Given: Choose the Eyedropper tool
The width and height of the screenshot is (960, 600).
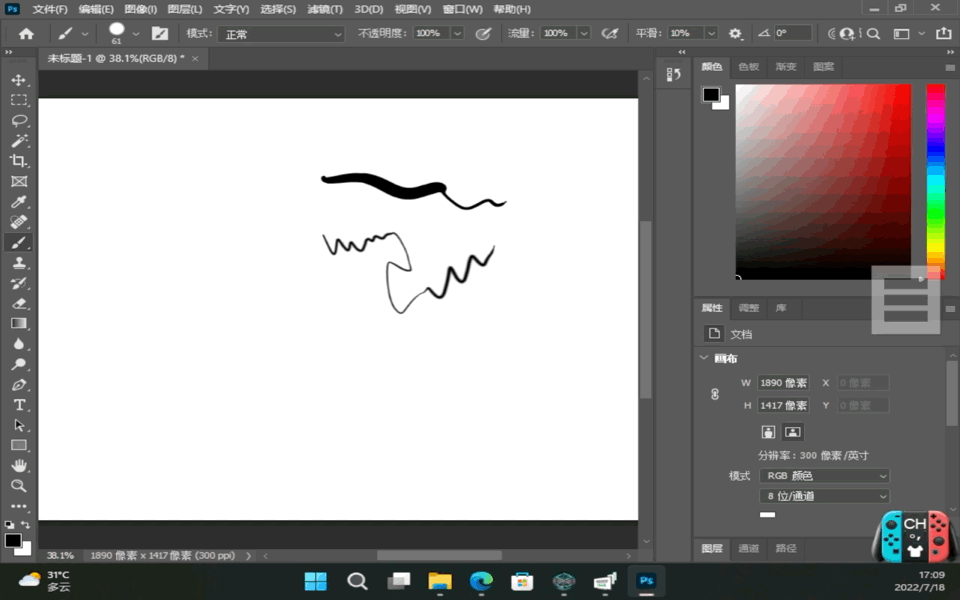Looking at the screenshot, I should [x=19, y=202].
